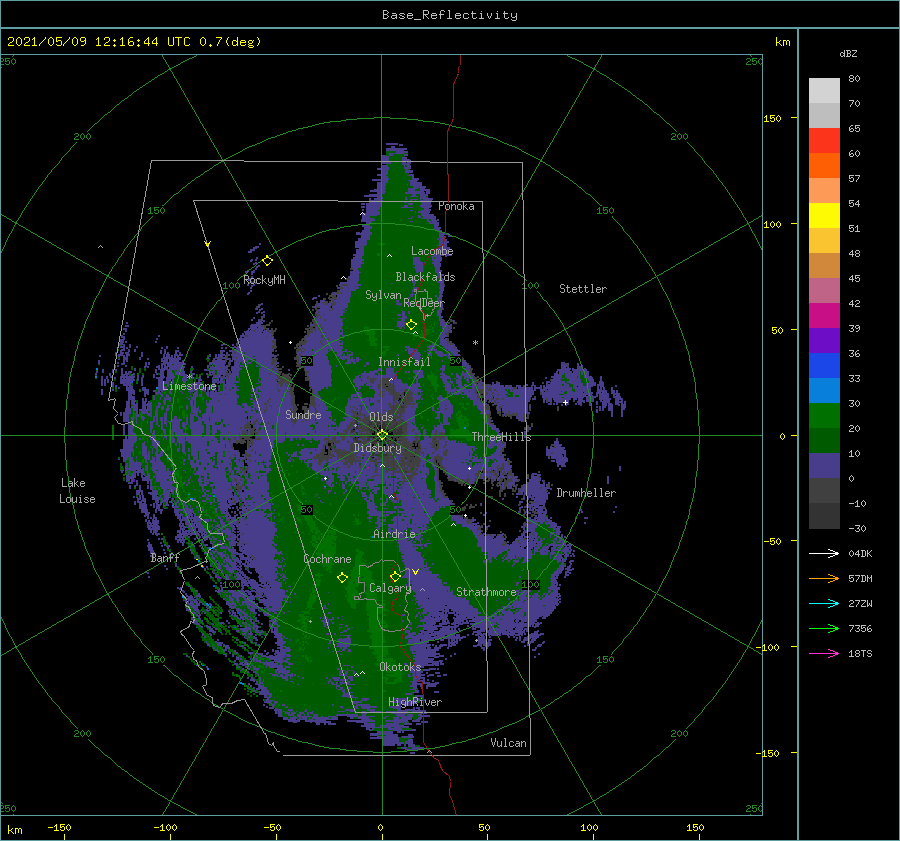This screenshot has width=900, height=841.
Task: Click the white 04DK arrow in legend
Action: click(x=824, y=553)
